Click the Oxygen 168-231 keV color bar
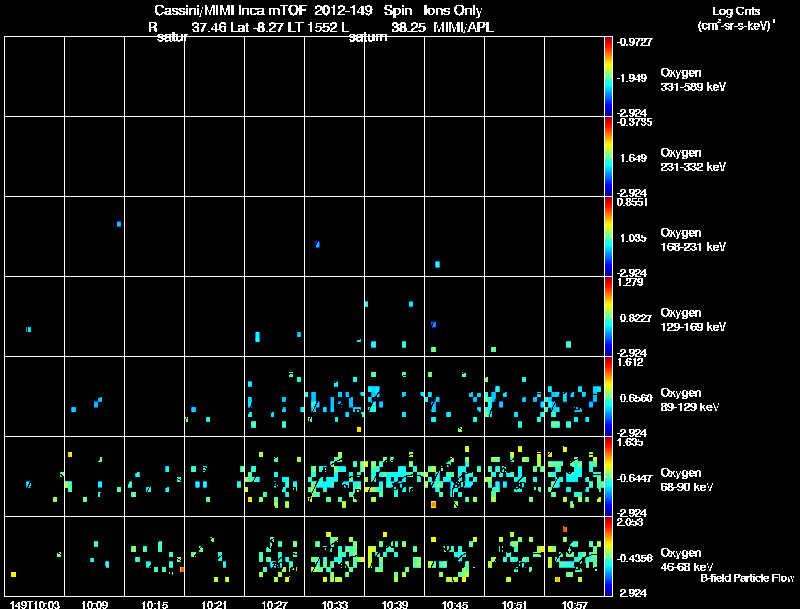800x609 pixels. click(x=608, y=237)
